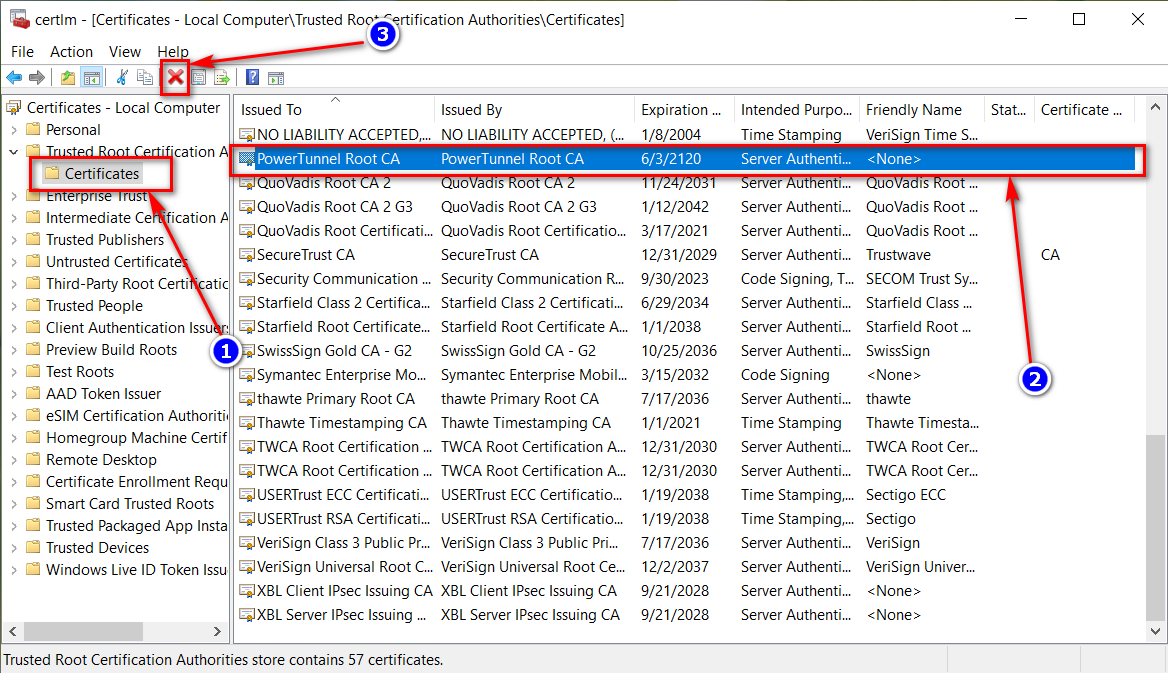Sort by Expiration column header
Screen dimensions: 1168x673
684,110
